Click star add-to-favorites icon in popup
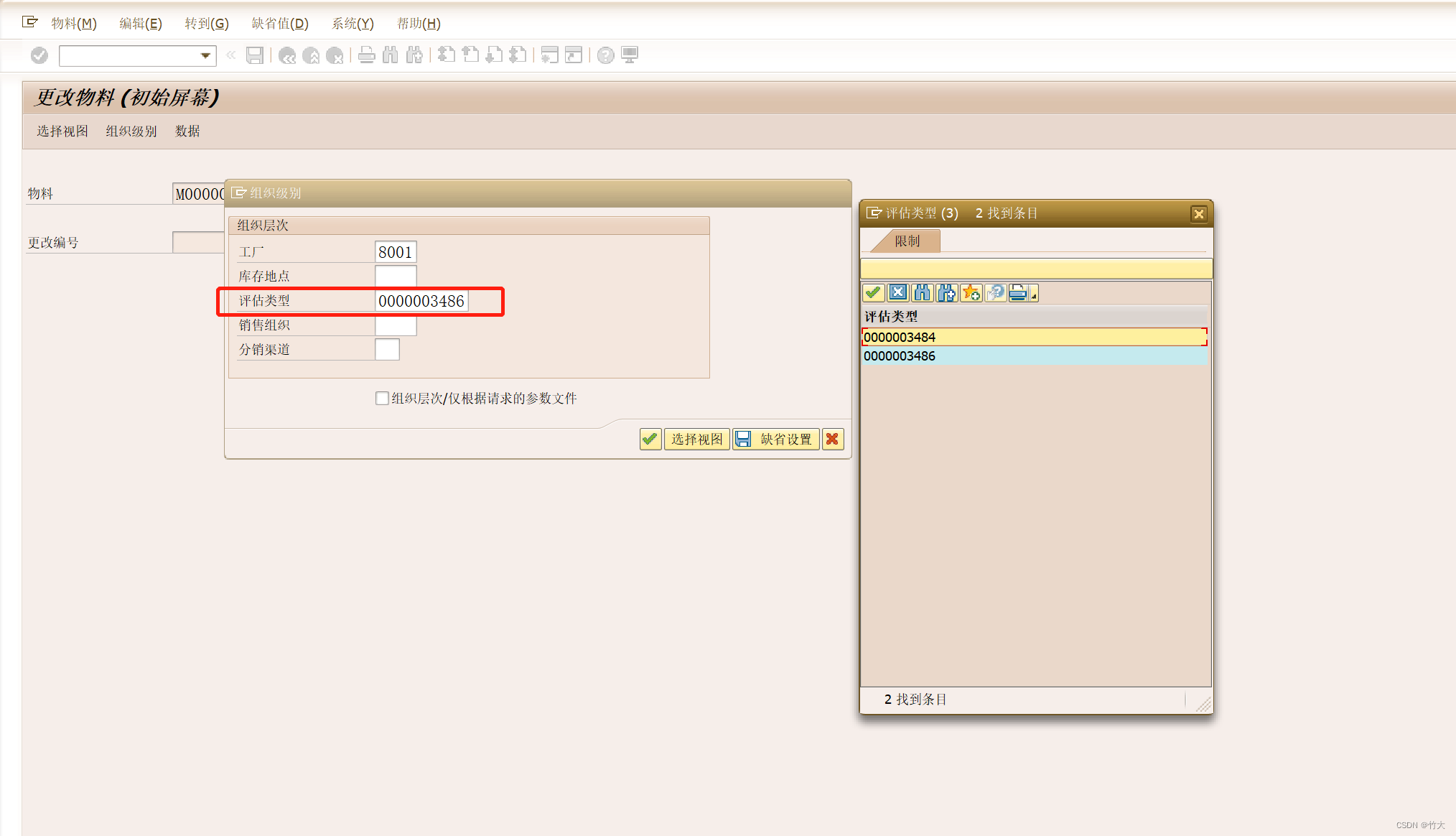The height and width of the screenshot is (836, 1456). coord(971,293)
